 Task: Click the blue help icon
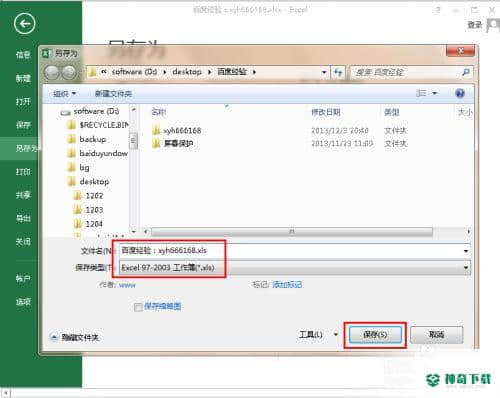pyautogui.click(x=460, y=93)
